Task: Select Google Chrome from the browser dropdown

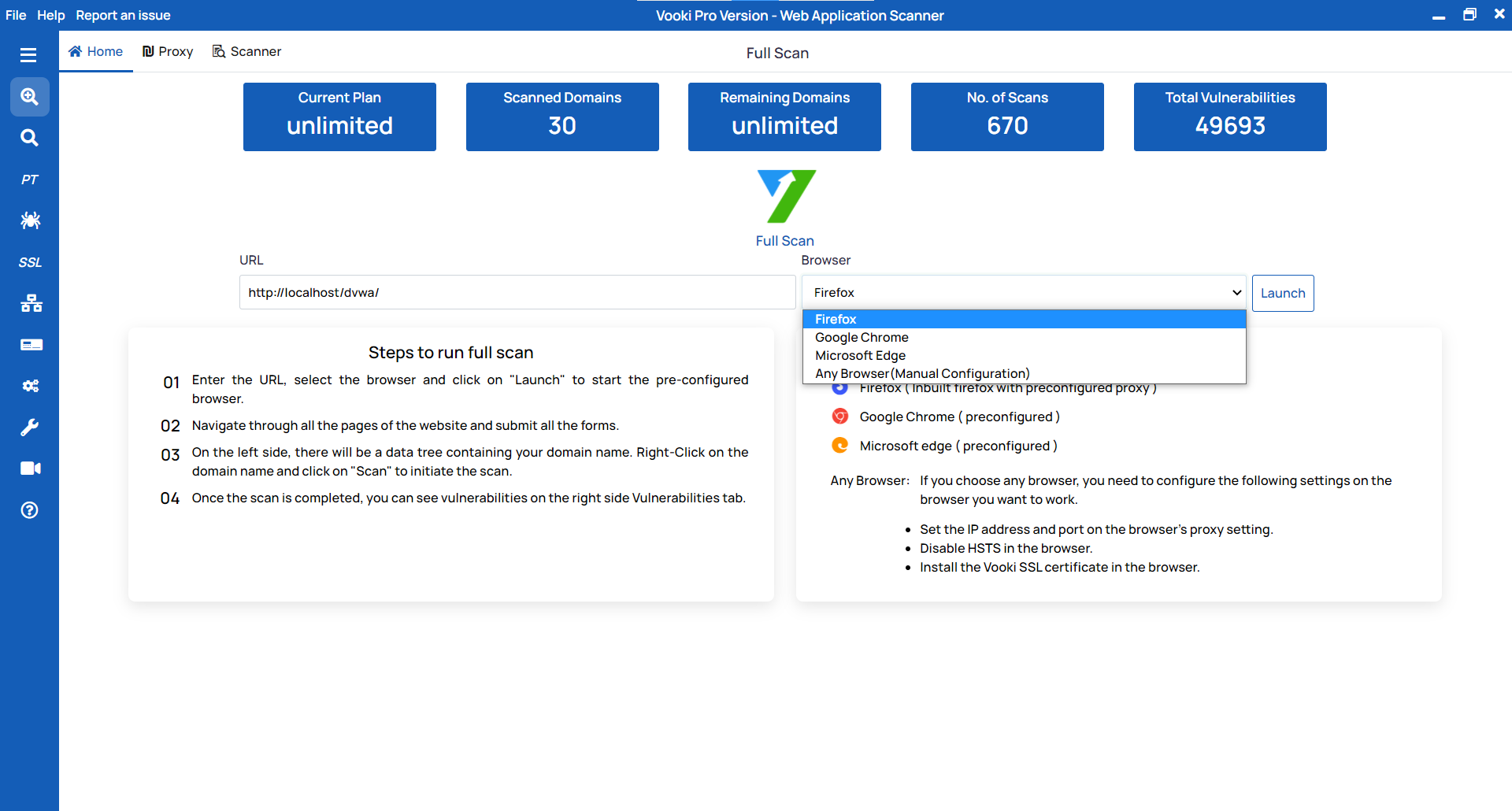Action: pos(1024,337)
